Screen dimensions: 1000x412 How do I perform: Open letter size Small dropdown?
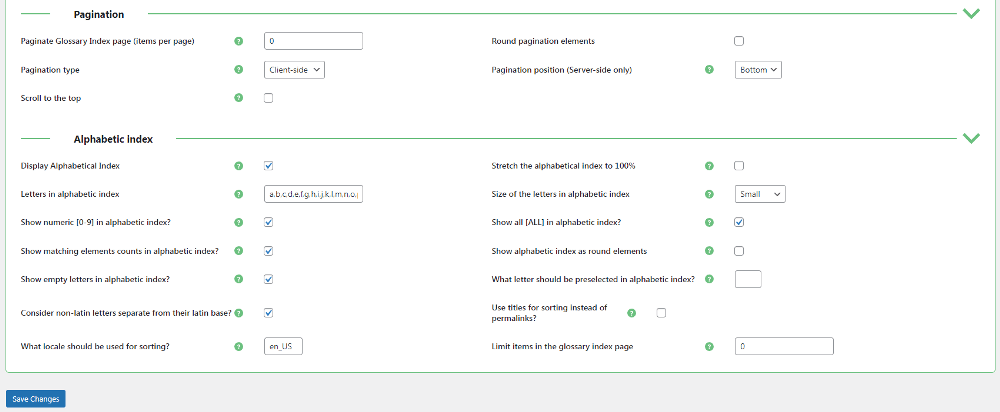click(760, 194)
